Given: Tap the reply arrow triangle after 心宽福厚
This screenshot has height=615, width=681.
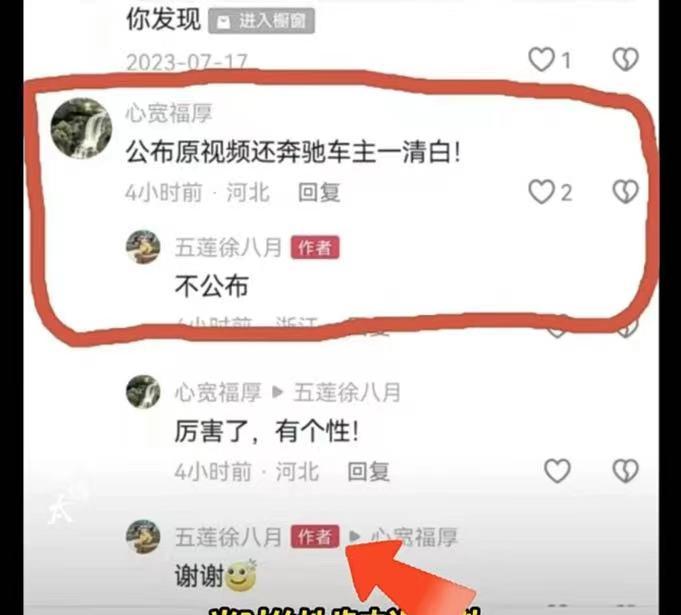Looking at the screenshot, I should pos(278,392).
